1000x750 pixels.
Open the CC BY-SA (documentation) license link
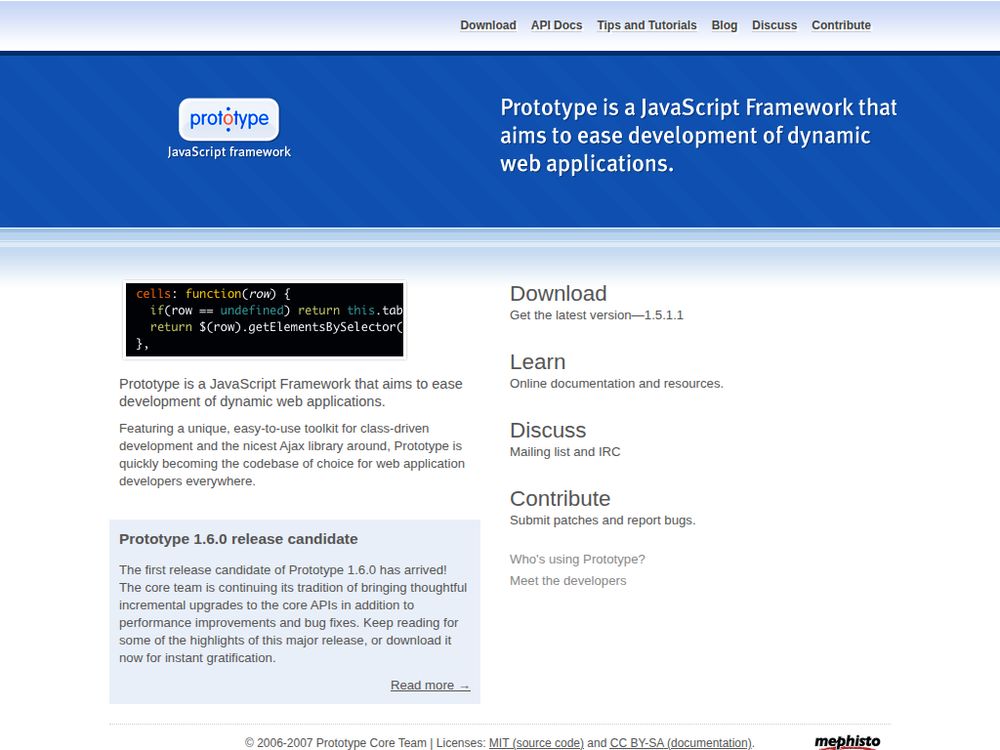pos(680,743)
